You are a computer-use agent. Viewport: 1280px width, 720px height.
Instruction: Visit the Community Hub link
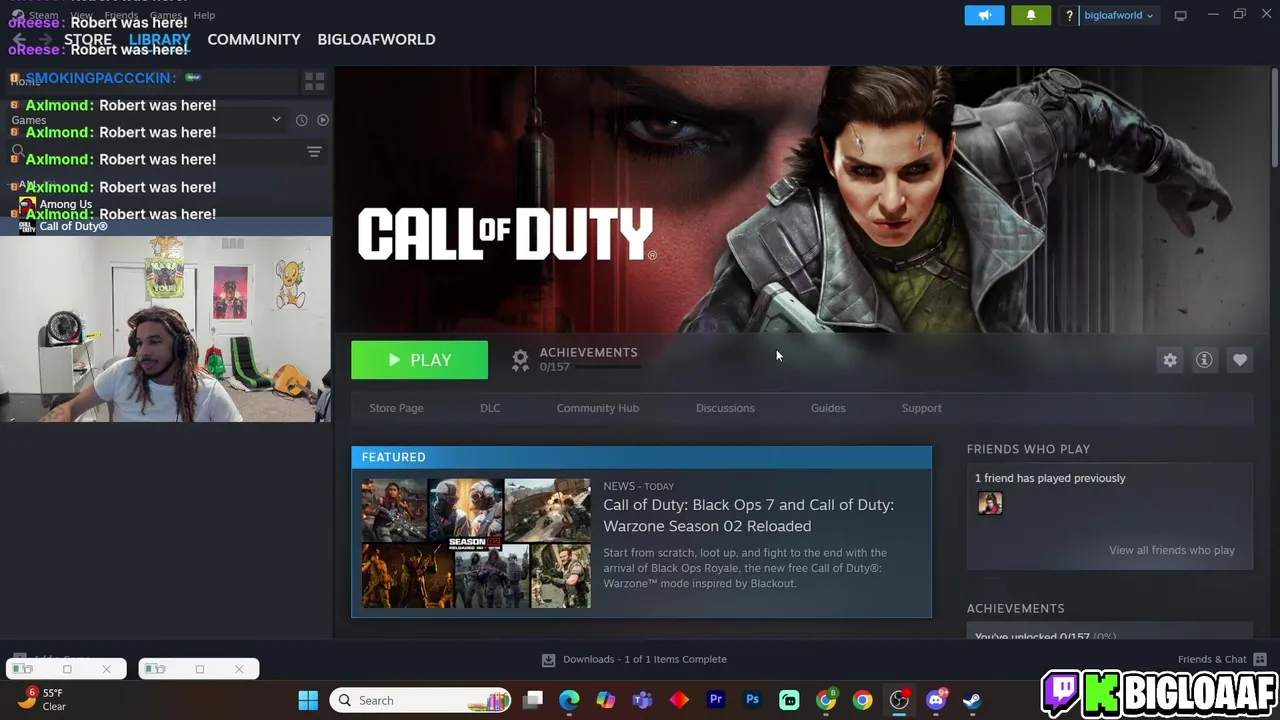[598, 408]
